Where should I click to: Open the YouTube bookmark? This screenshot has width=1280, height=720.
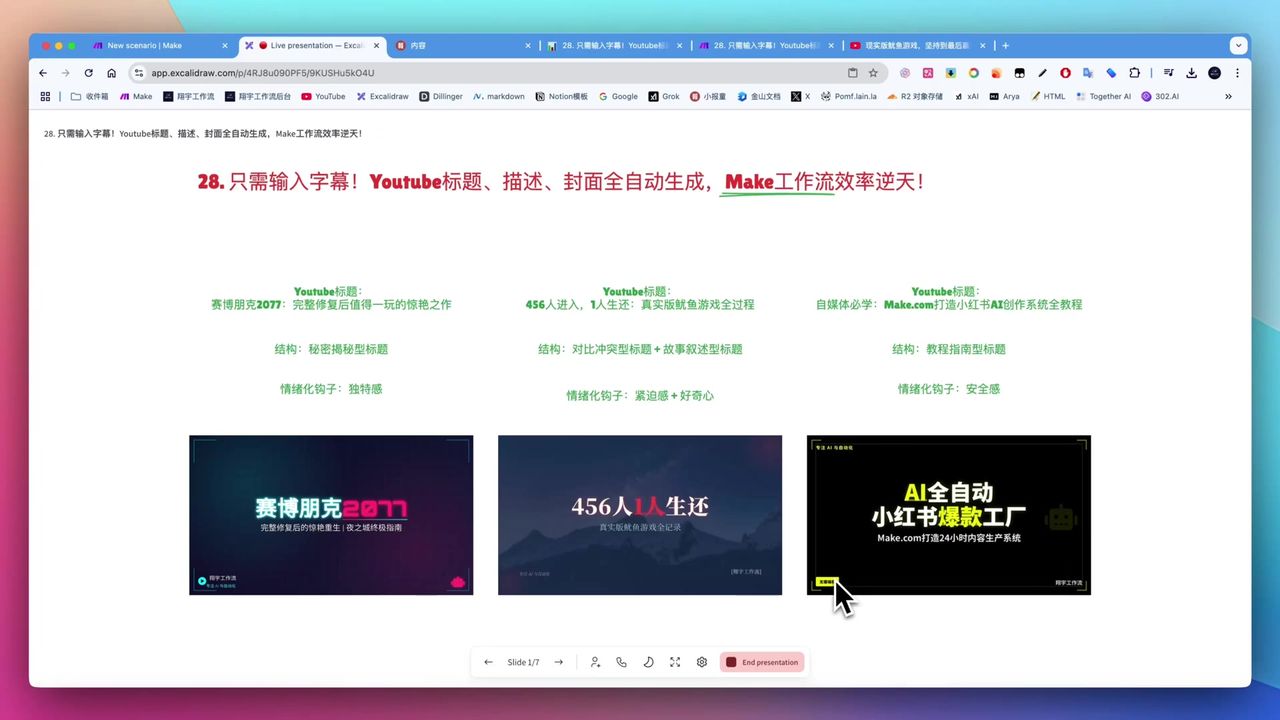323,96
